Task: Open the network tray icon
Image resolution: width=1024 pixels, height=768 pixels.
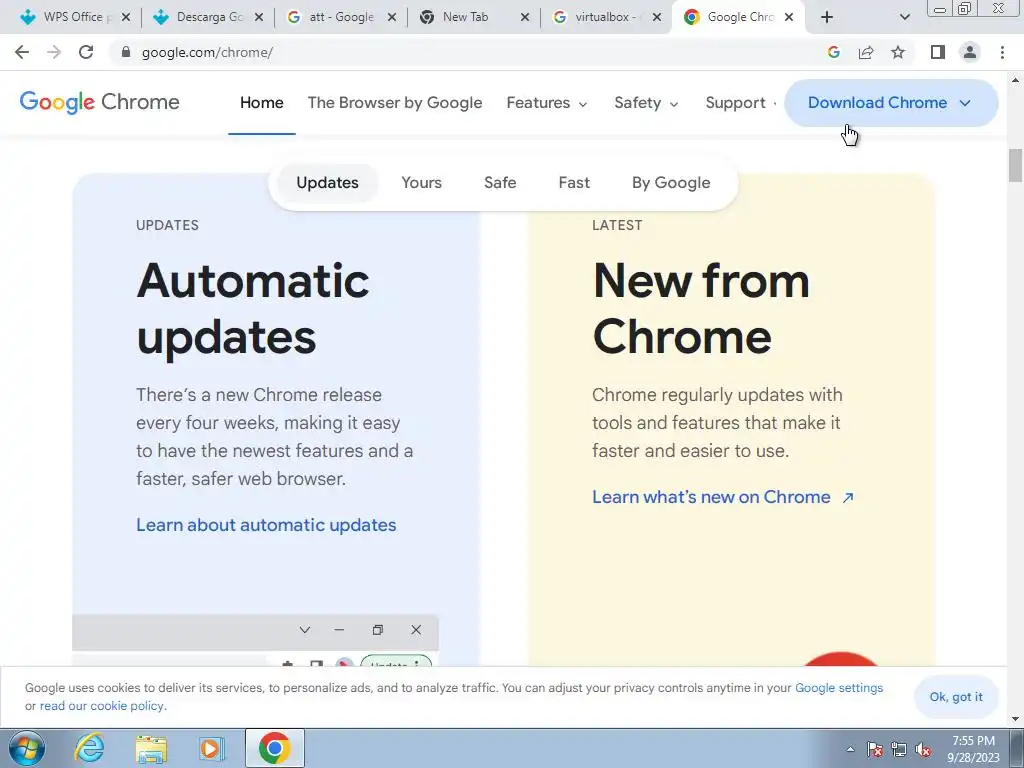Action: pos(899,749)
